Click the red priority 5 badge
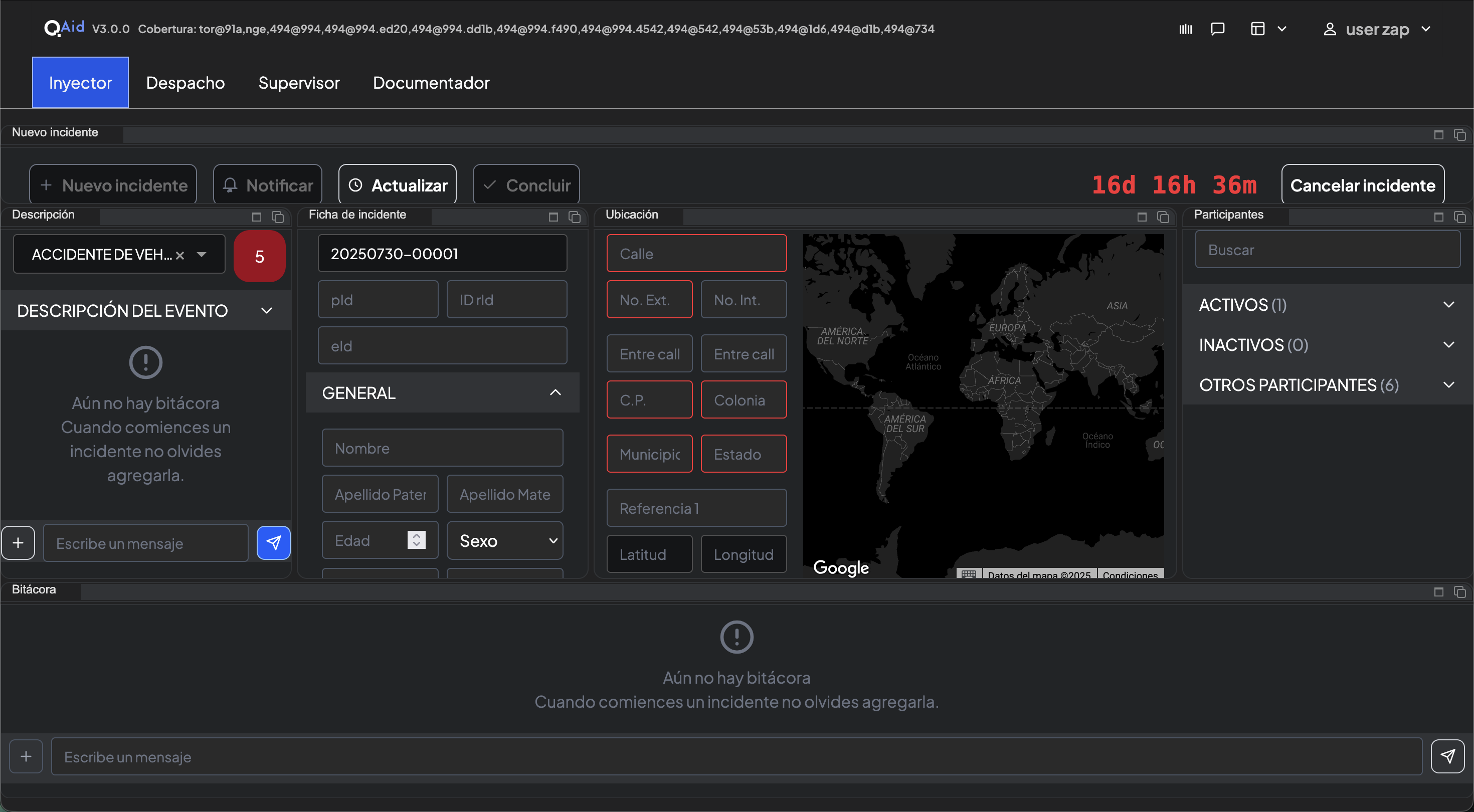This screenshot has height=812, width=1474. (259, 256)
